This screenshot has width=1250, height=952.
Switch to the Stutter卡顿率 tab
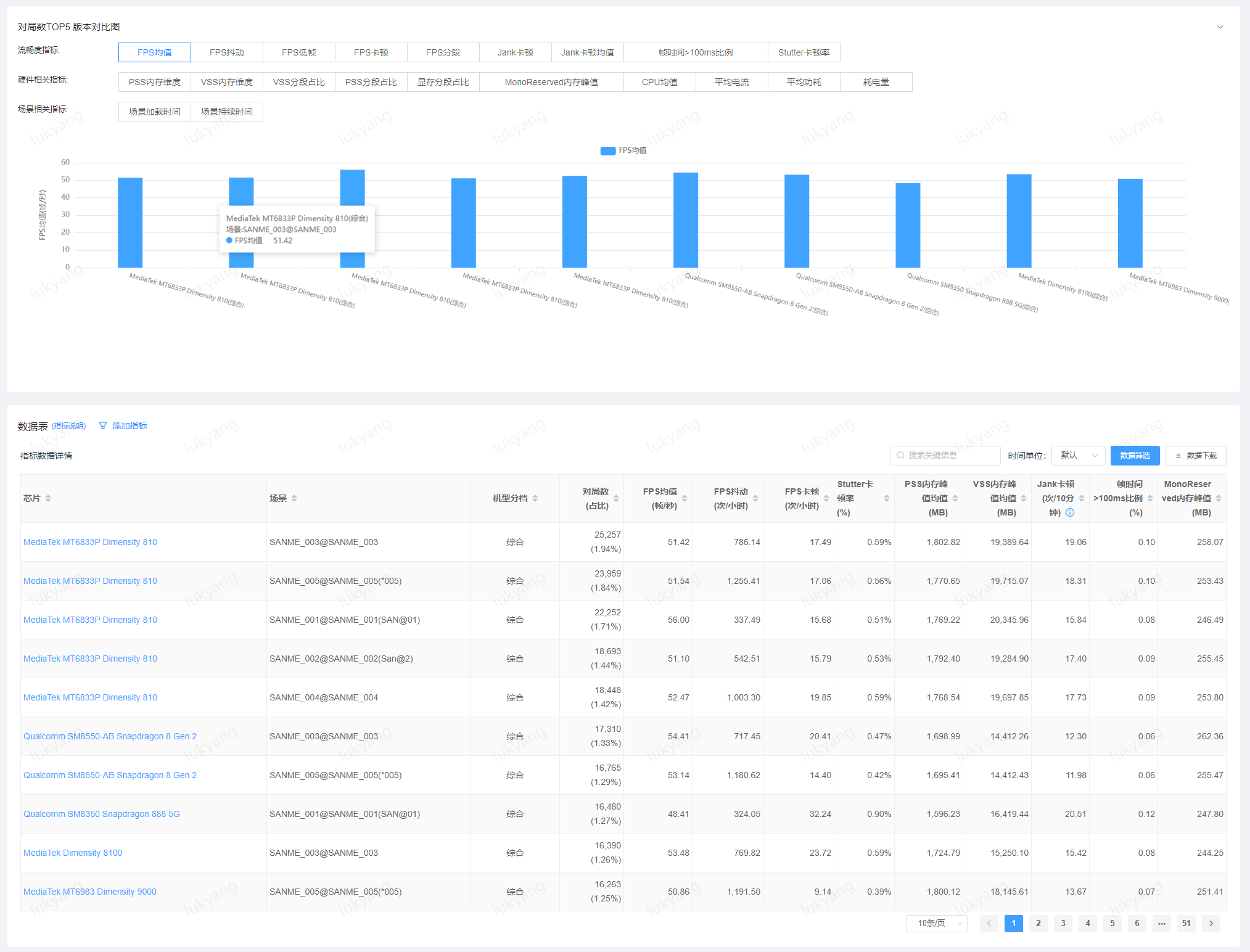(804, 52)
